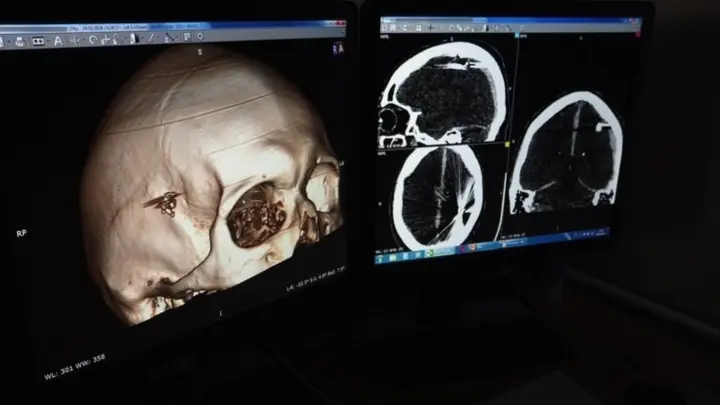The image size is (720, 405).
Task: Click the Print icon in the 3D viewer toolbar
Action: point(17,41)
